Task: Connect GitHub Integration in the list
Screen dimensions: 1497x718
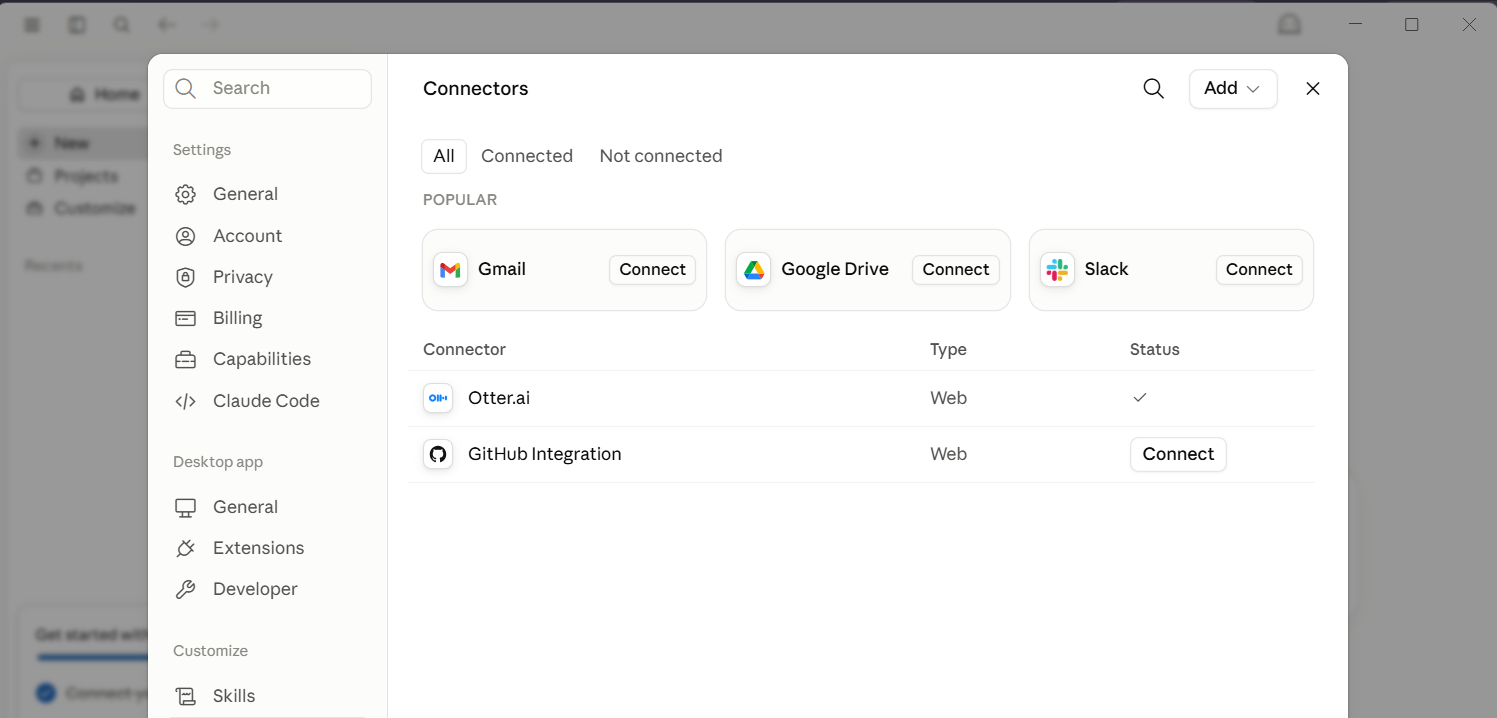Action: (x=1178, y=454)
